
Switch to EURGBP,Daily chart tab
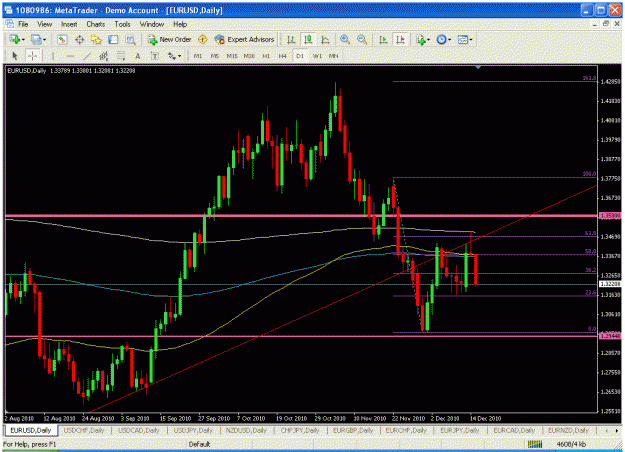(x=353, y=430)
